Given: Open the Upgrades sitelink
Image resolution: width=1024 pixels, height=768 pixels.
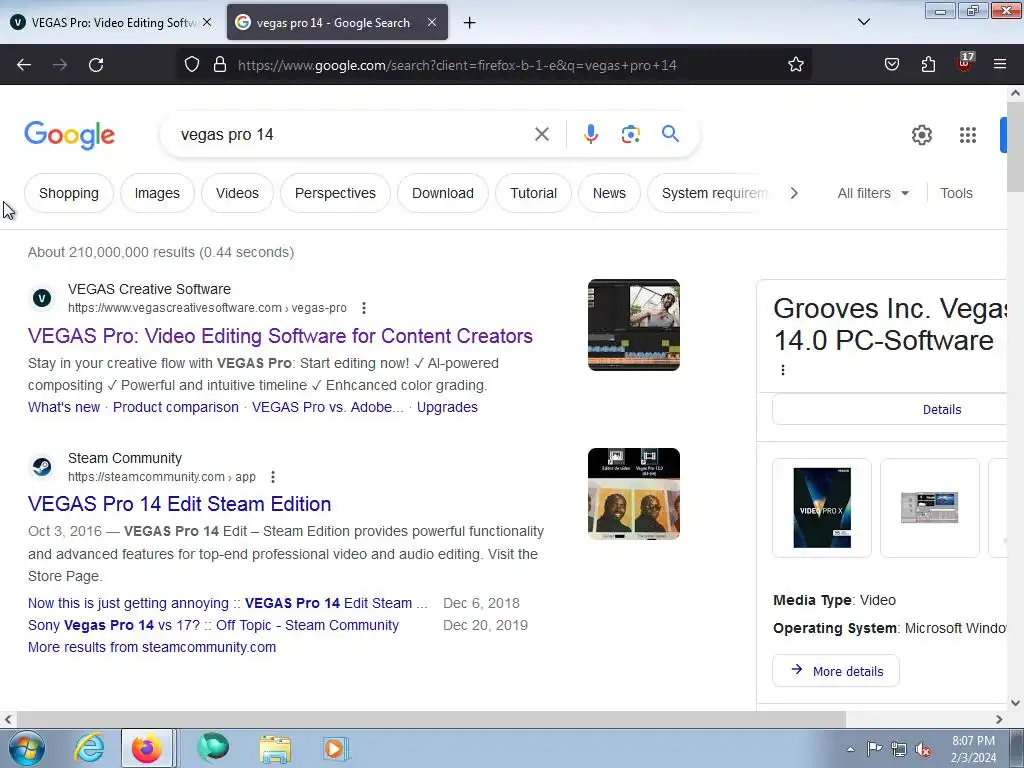Looking at the screenshot, I should pyautogui.click(x=447, y=408).
